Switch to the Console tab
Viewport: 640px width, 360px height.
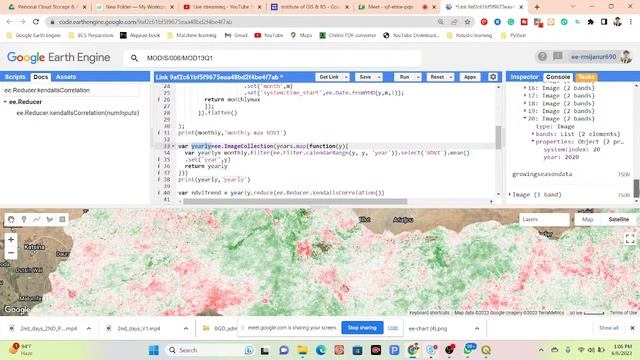[x=558, y=77]
